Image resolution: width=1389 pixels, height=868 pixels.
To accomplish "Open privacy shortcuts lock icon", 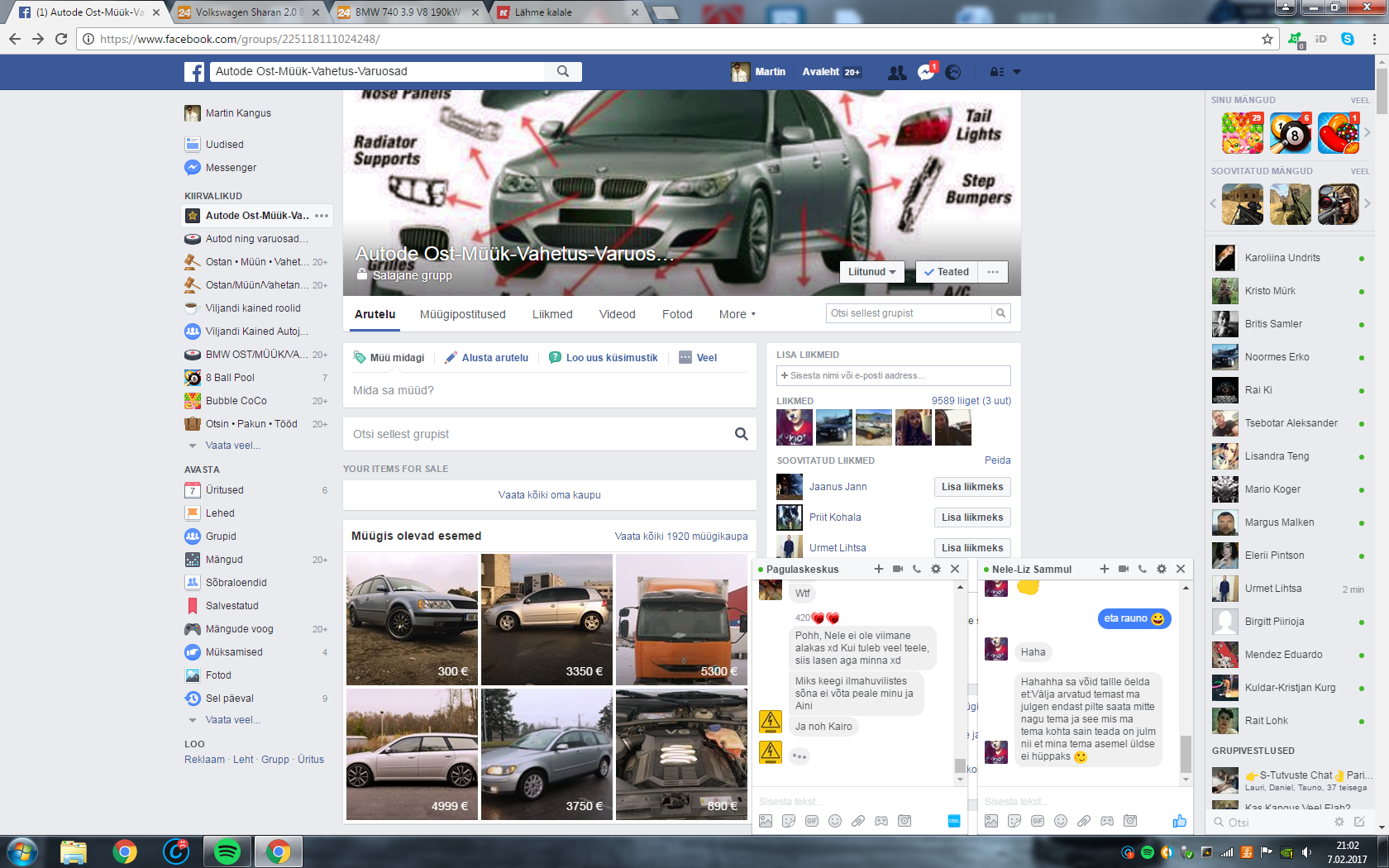I will click(997, 72).
